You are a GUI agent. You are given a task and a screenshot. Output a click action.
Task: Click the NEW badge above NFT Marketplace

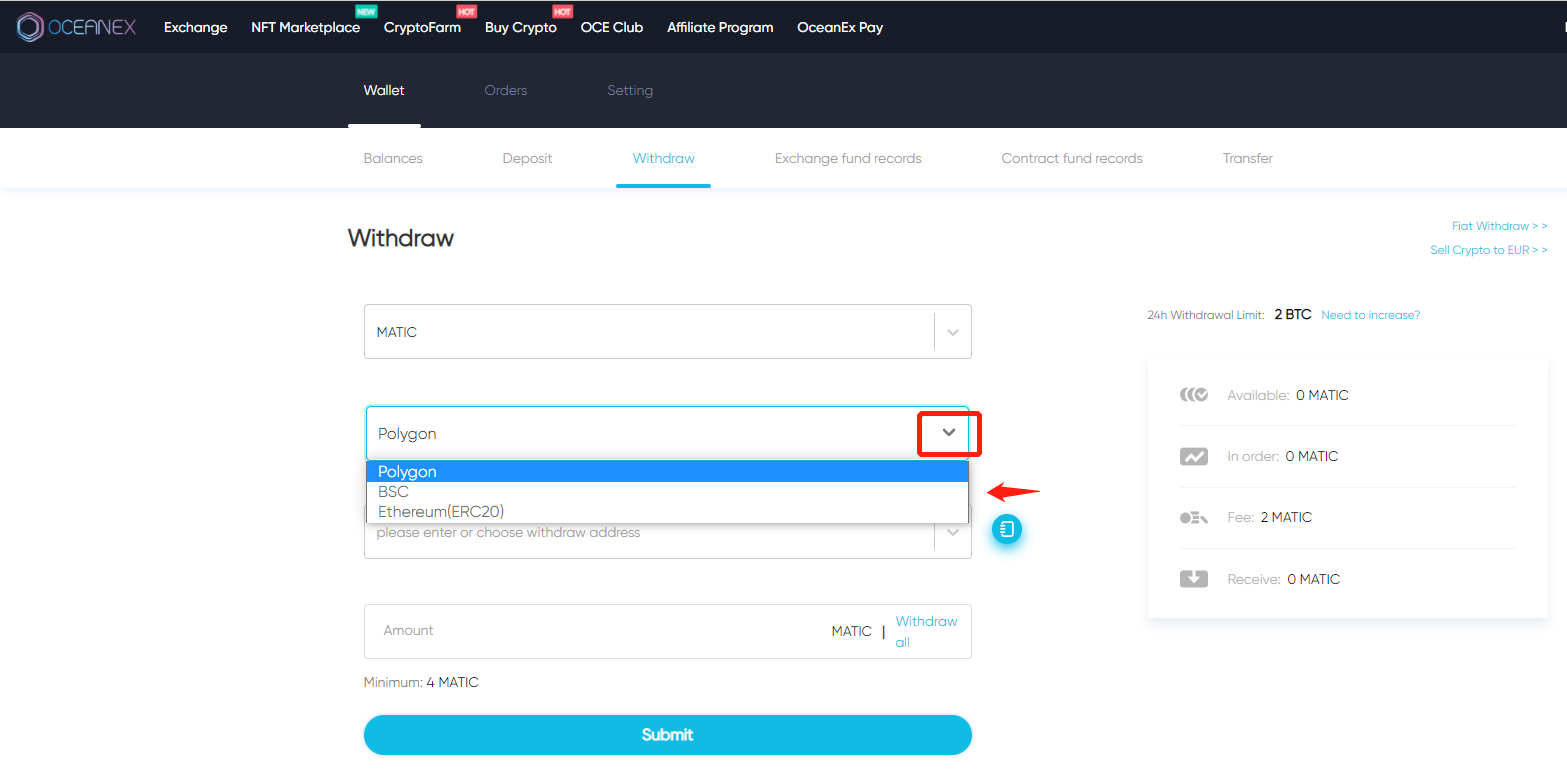[367, 11]
